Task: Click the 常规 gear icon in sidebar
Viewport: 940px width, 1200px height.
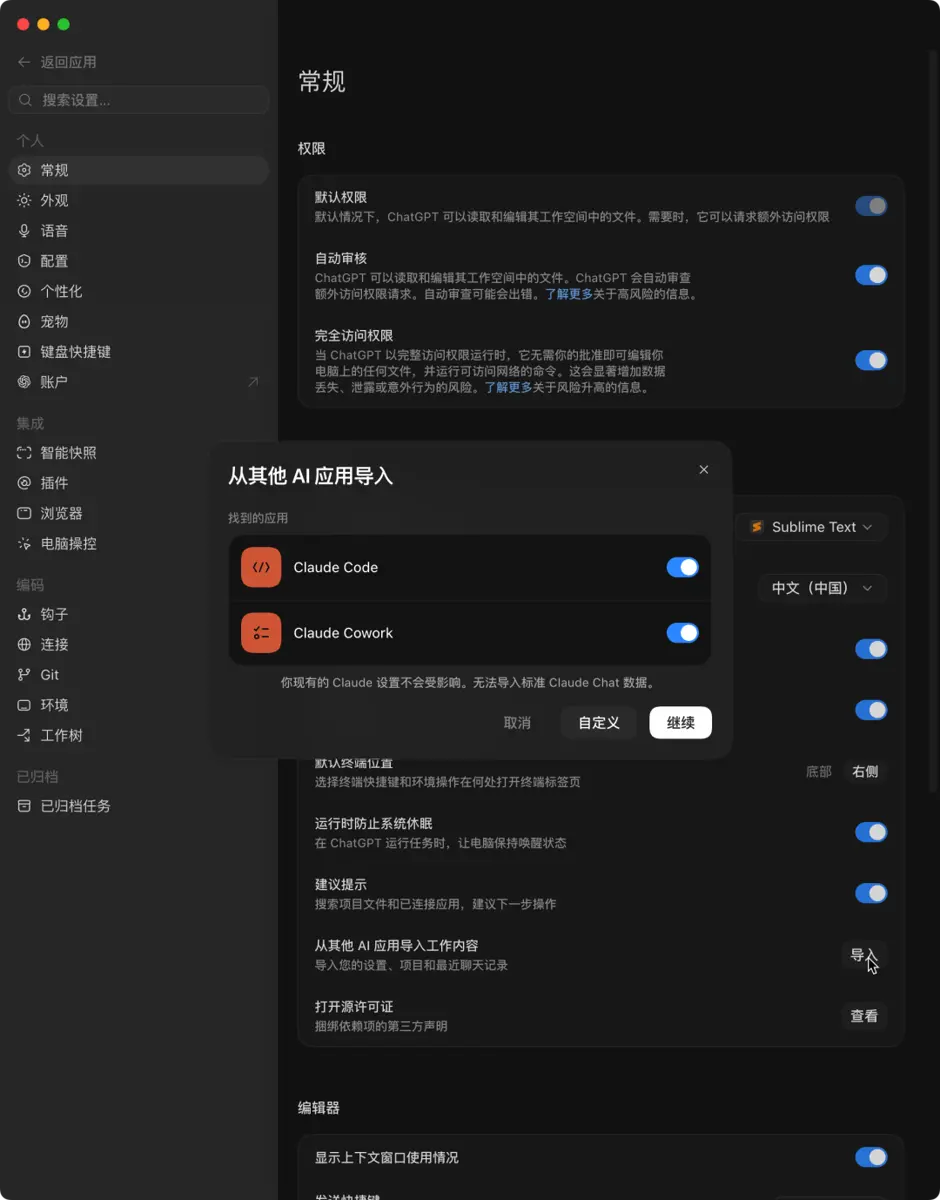Action: [x=24, y=170]
